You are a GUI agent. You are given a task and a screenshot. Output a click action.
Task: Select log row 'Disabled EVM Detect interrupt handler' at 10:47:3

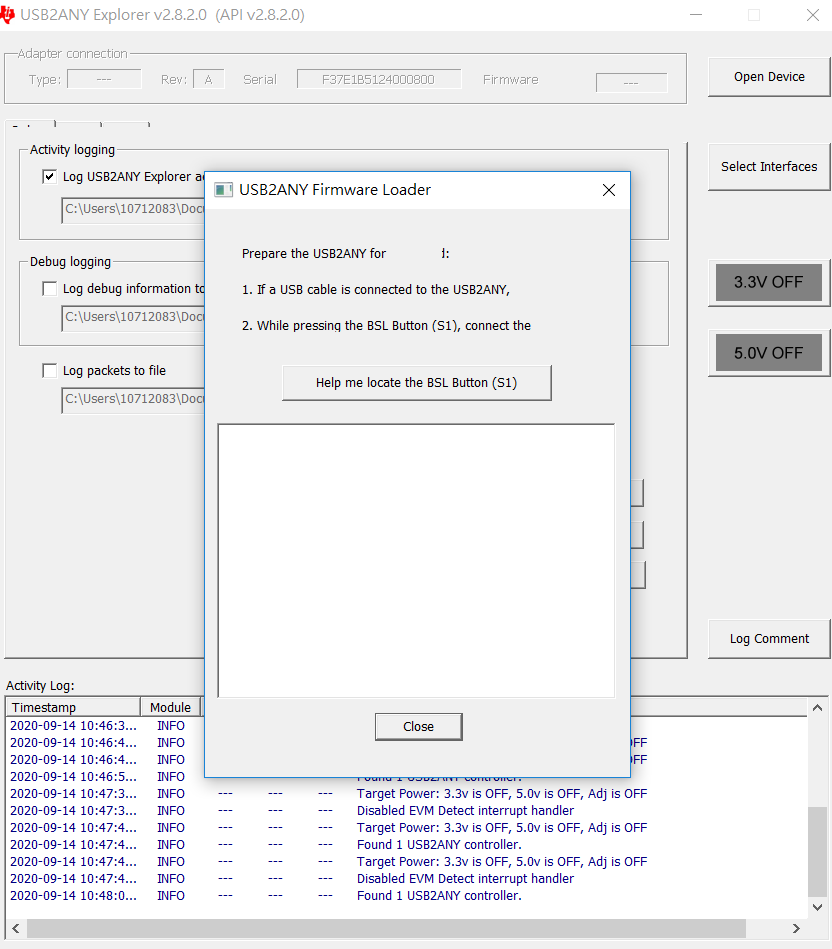[x=407, y=810]
